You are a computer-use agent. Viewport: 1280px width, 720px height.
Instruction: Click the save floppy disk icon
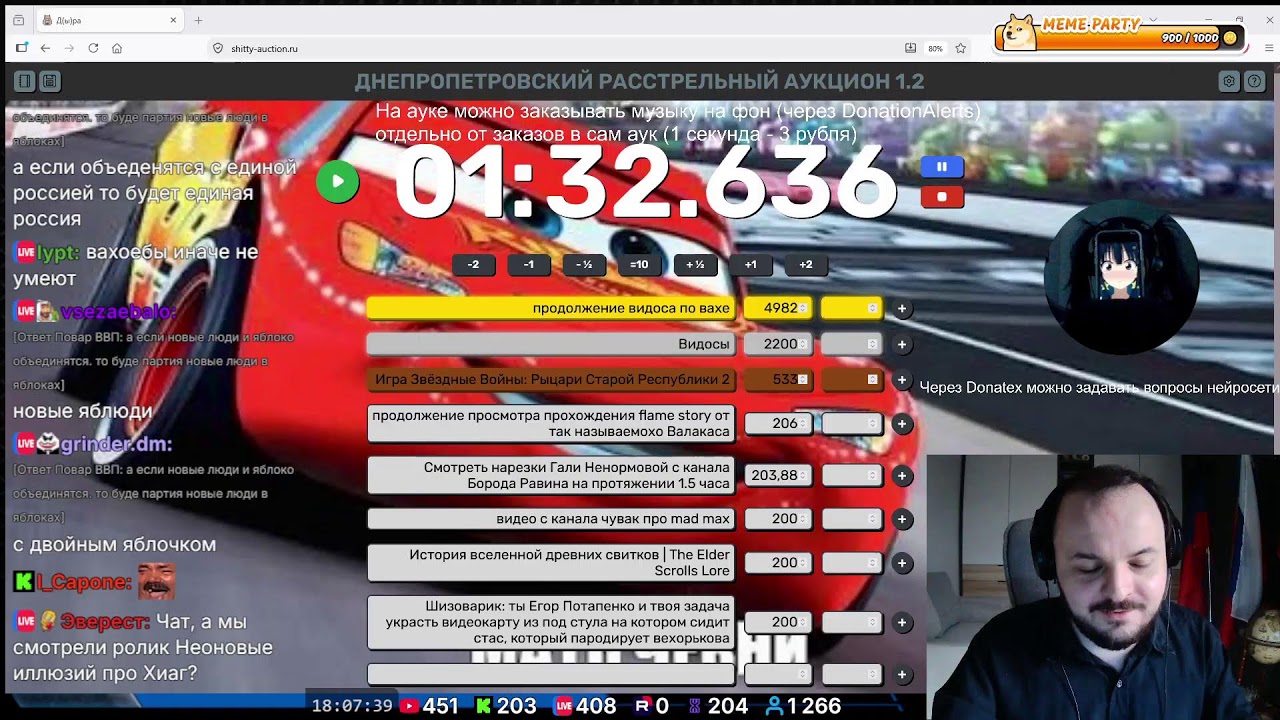pyautogui.click(x=49, y=81)
